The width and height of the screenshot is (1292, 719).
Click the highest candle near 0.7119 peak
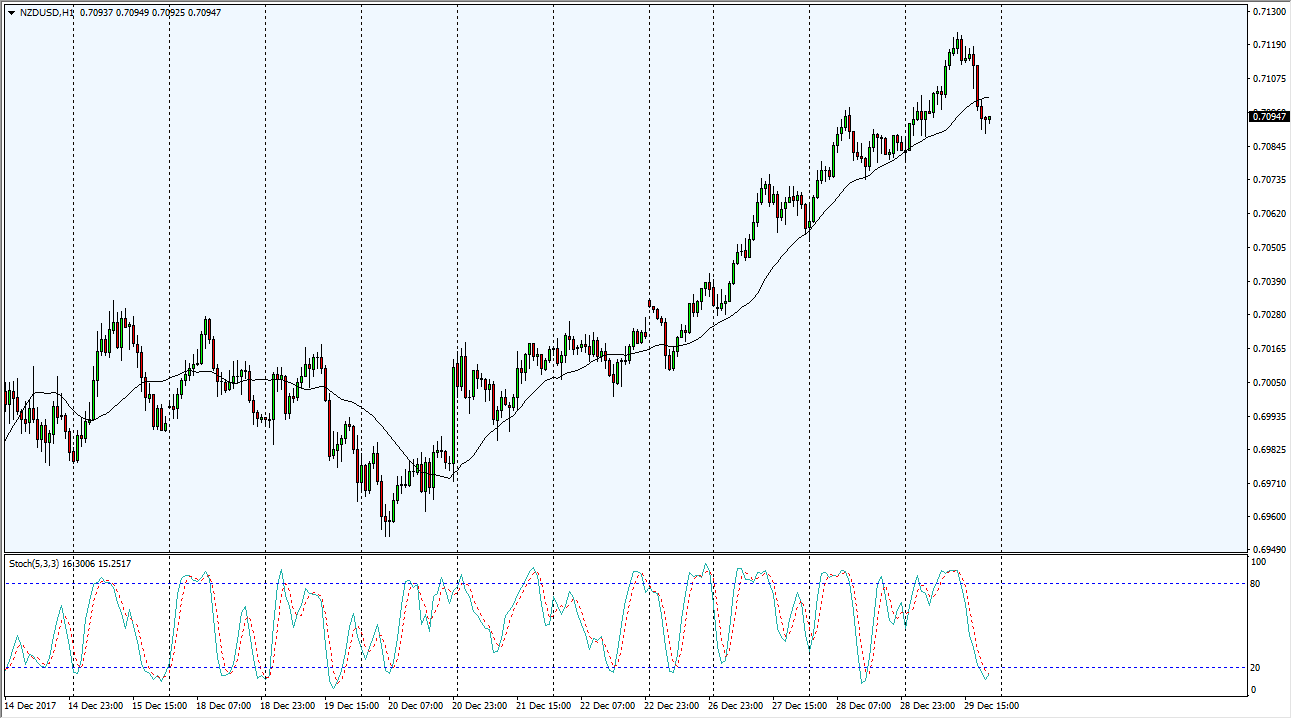click(957, 42)
